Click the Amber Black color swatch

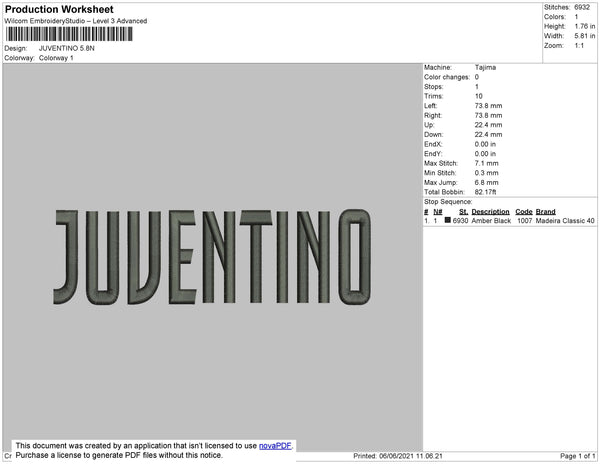point(447,220)
